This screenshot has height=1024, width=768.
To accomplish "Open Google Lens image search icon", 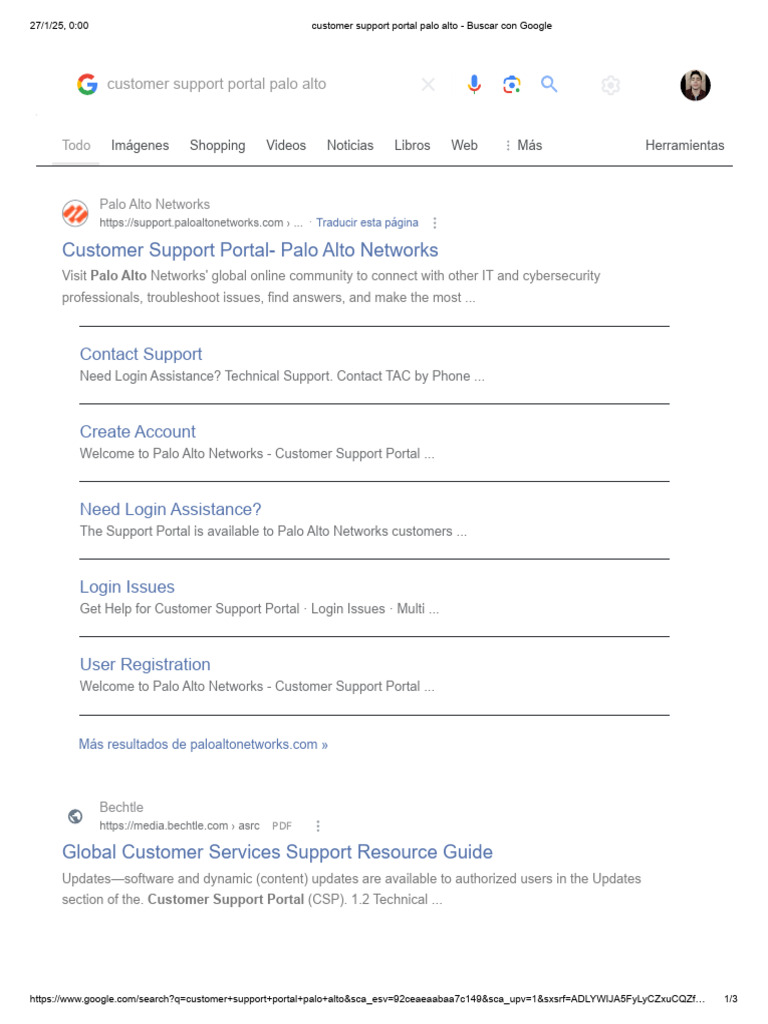I will 512,84.
